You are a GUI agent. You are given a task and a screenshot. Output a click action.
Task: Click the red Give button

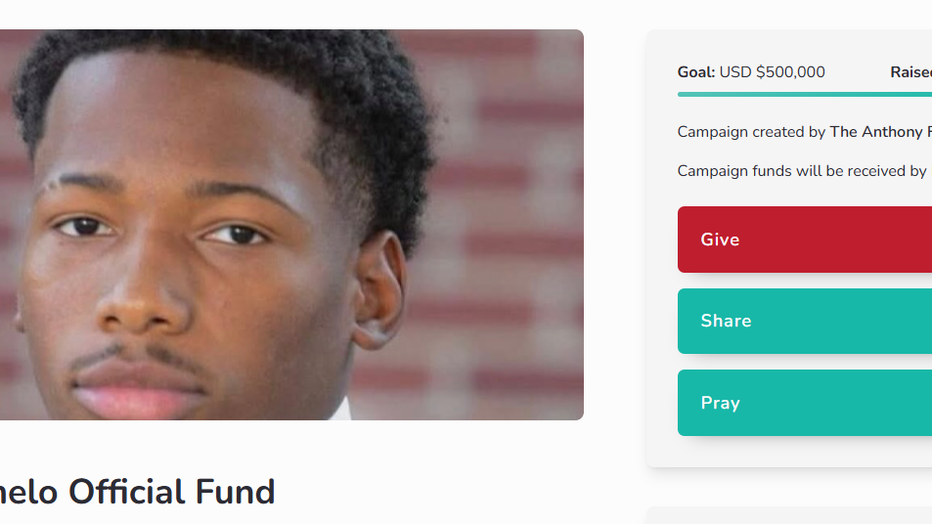(805, 239)
